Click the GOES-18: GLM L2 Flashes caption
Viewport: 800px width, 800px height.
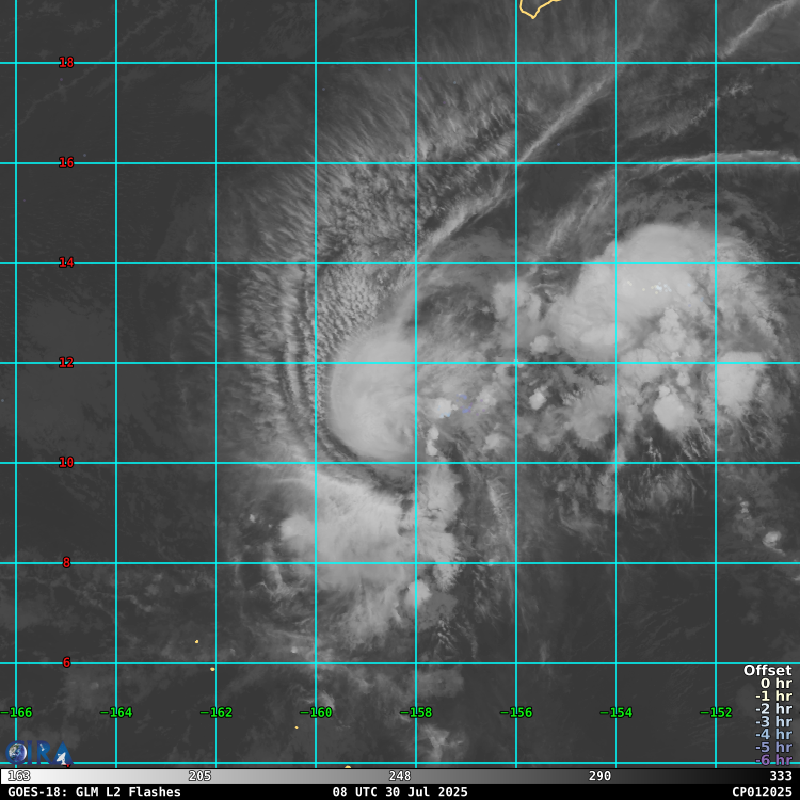pyautogui.click(x=94, y=792)
